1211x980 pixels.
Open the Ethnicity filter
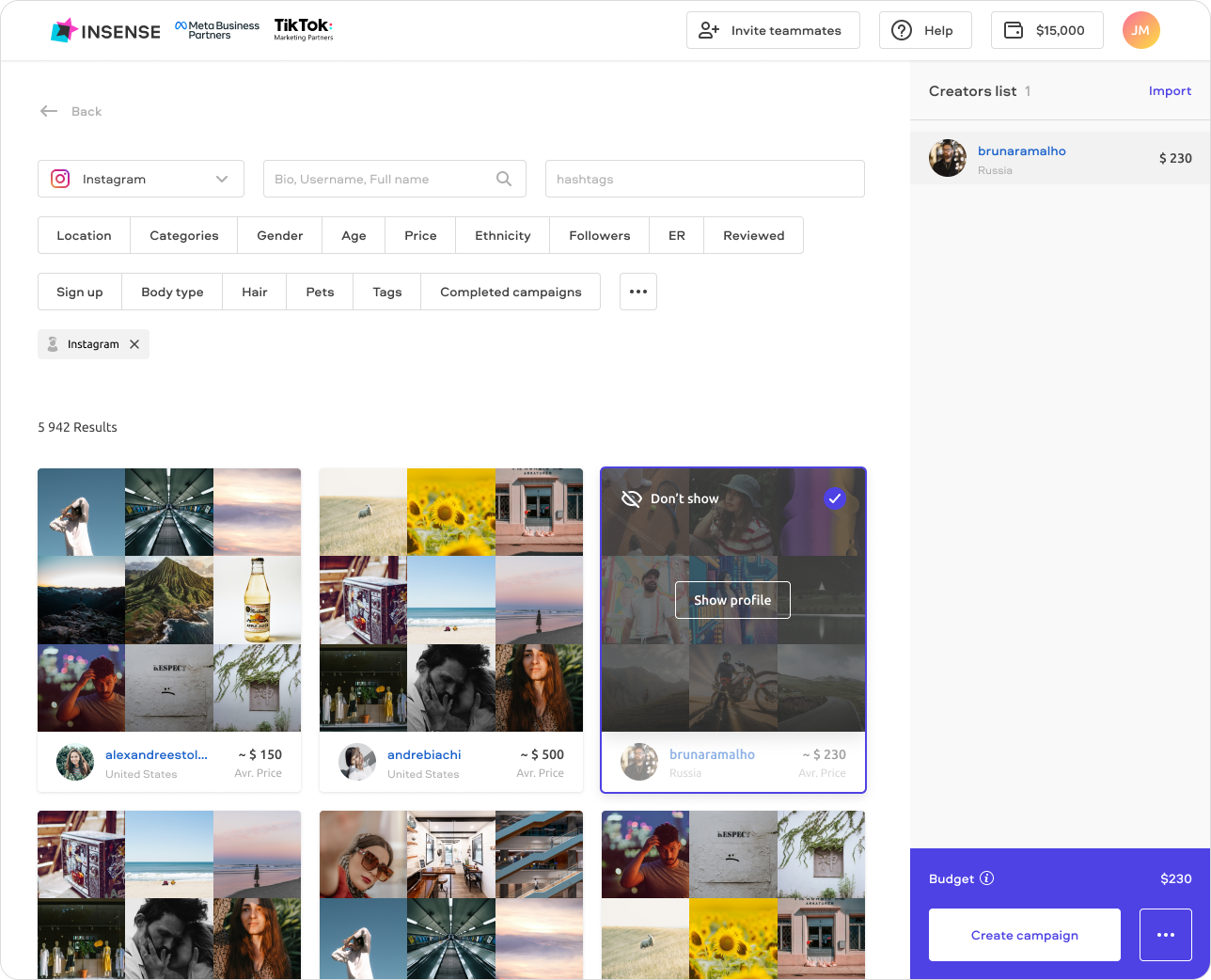point(503,235)
